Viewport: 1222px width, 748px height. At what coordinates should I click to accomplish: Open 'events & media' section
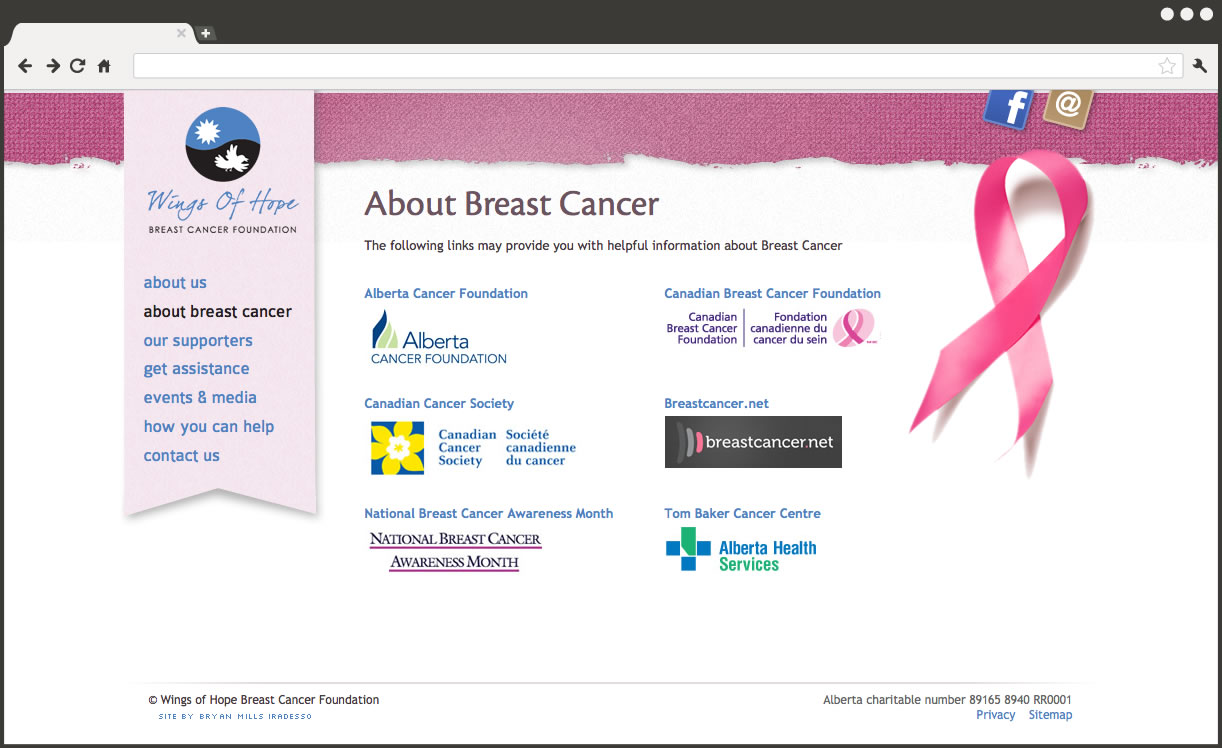click(x=200, y=398)
